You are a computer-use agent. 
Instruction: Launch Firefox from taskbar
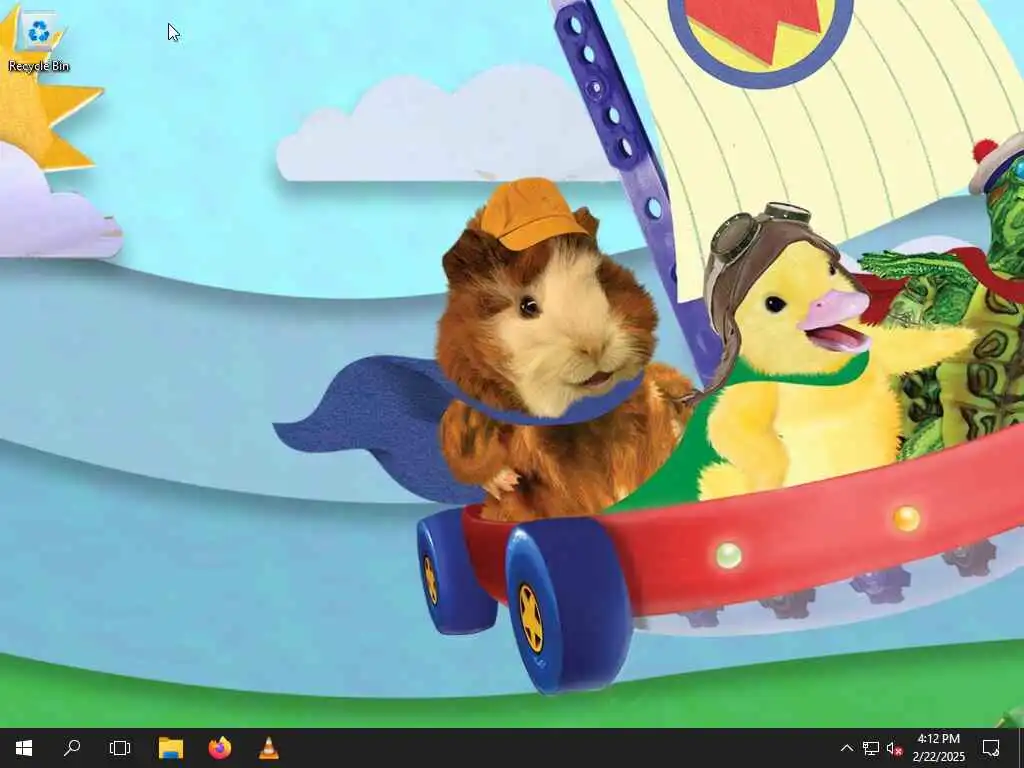click(x=220, y=748)
